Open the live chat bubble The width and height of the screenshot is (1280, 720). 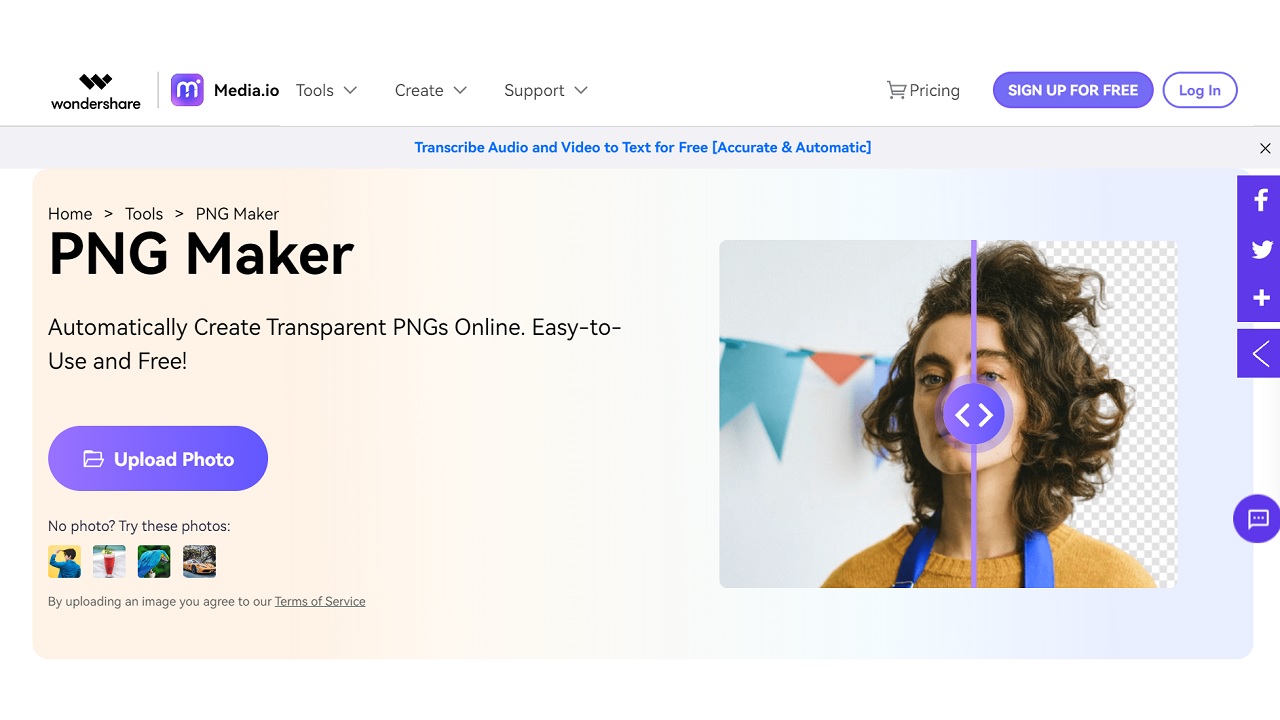click(x=1257, y=518)
